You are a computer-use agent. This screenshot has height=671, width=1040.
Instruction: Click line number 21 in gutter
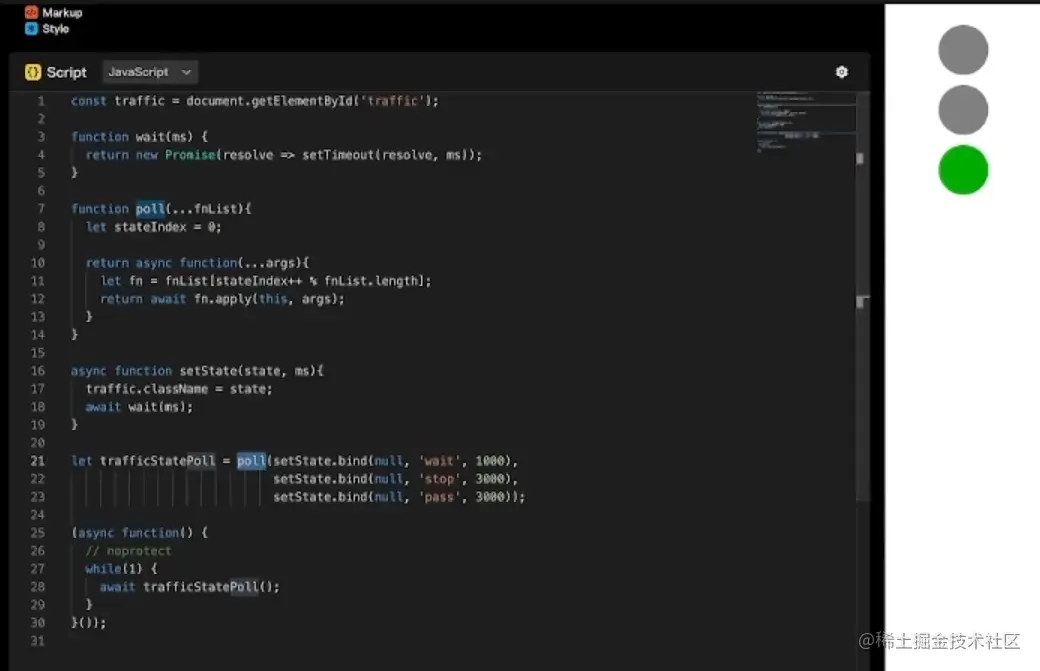(38, 461)
